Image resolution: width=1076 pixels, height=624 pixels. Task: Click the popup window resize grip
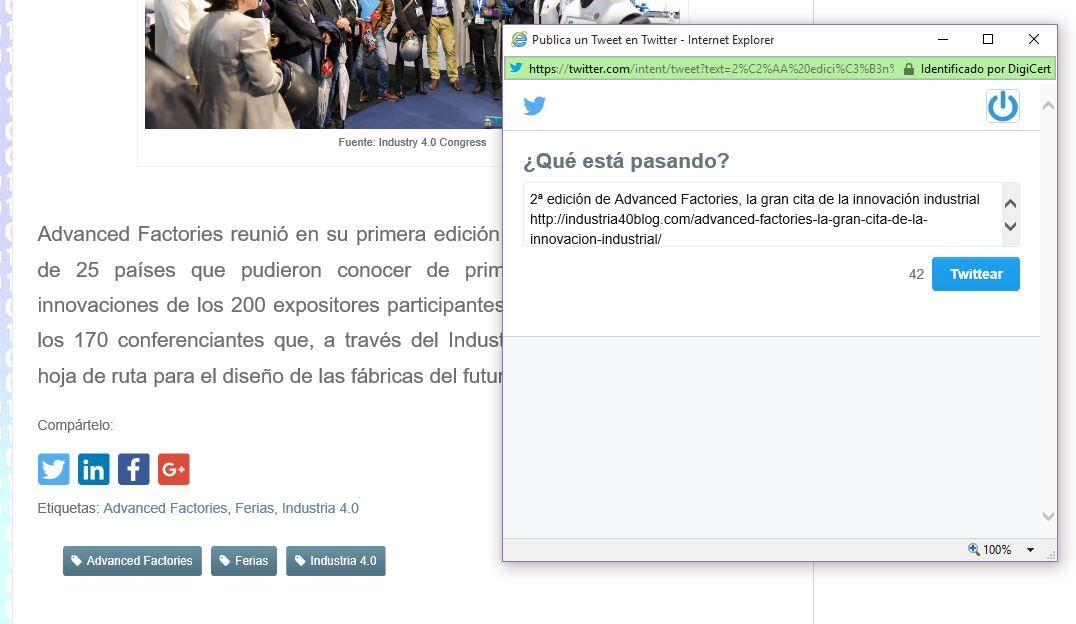click(x=1051, y=555)
